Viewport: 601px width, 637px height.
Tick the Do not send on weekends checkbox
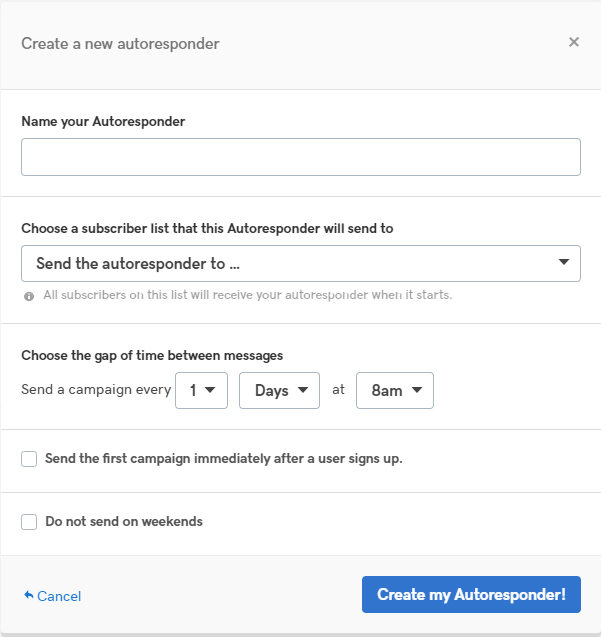tap(29, 521)
